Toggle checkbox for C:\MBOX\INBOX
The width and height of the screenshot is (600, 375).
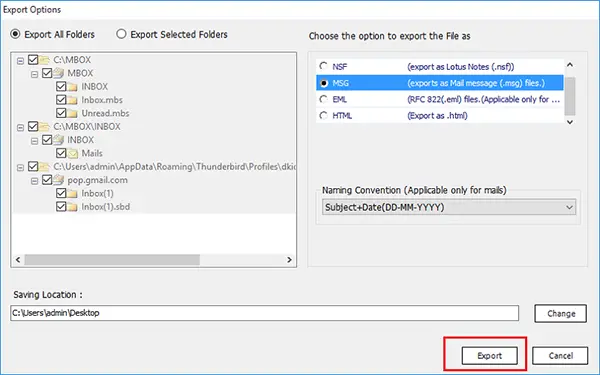pyautogui.click(x=33, y=126)
